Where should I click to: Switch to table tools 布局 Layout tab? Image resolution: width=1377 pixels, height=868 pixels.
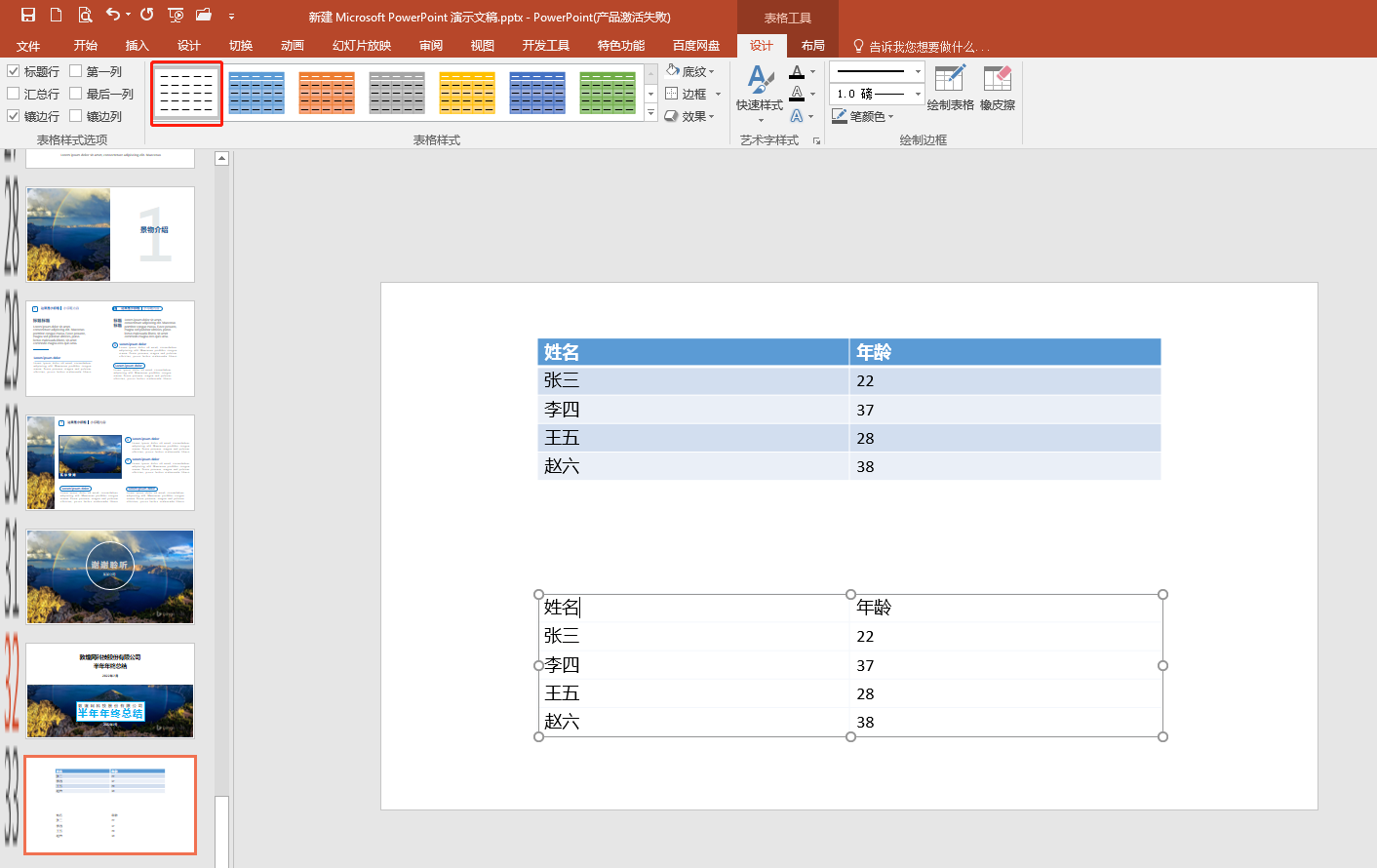click(813, 46)
